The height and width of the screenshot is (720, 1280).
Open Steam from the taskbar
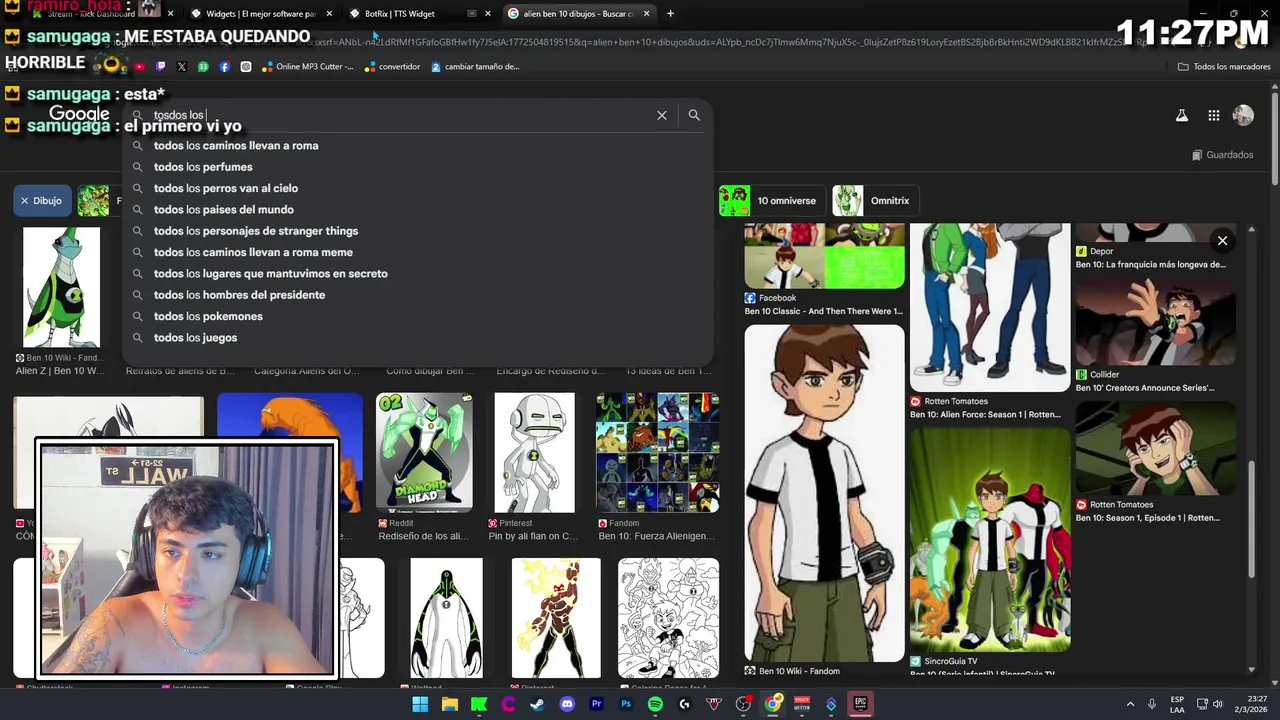point(538,704)
